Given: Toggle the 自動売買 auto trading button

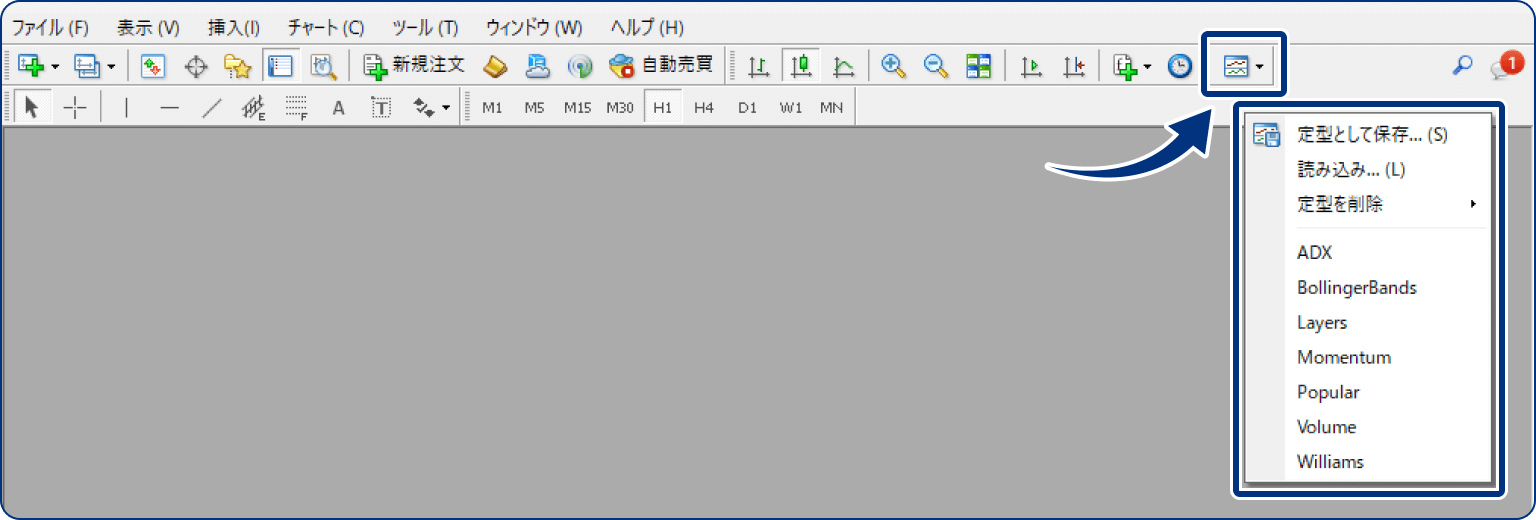Looking at the screenshot, I should tap(660, 66).
